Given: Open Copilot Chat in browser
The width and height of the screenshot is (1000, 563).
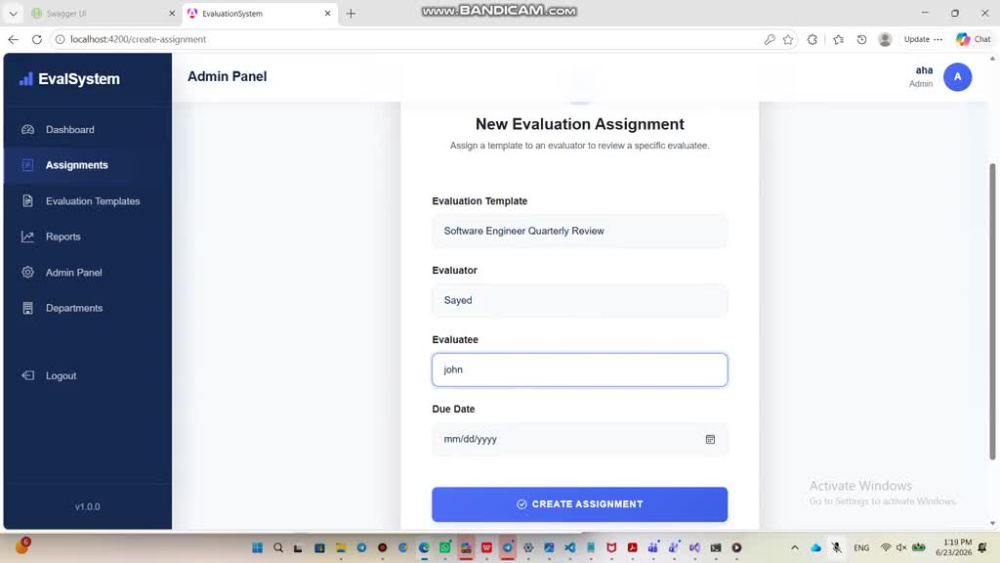Looking at the screenshot, I should pyautogui.click(x=973, y=40).
